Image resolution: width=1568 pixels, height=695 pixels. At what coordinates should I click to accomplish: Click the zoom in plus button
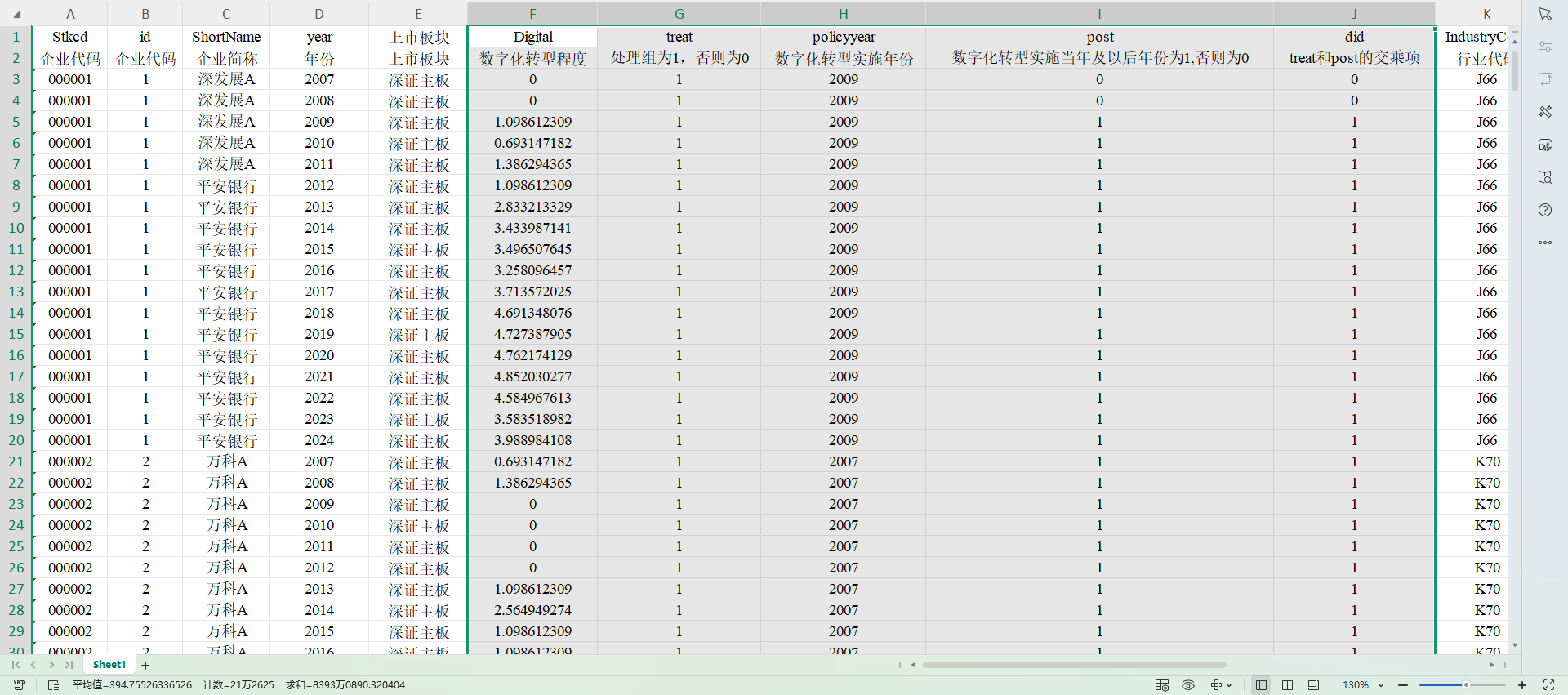(x=1522, y=685)
